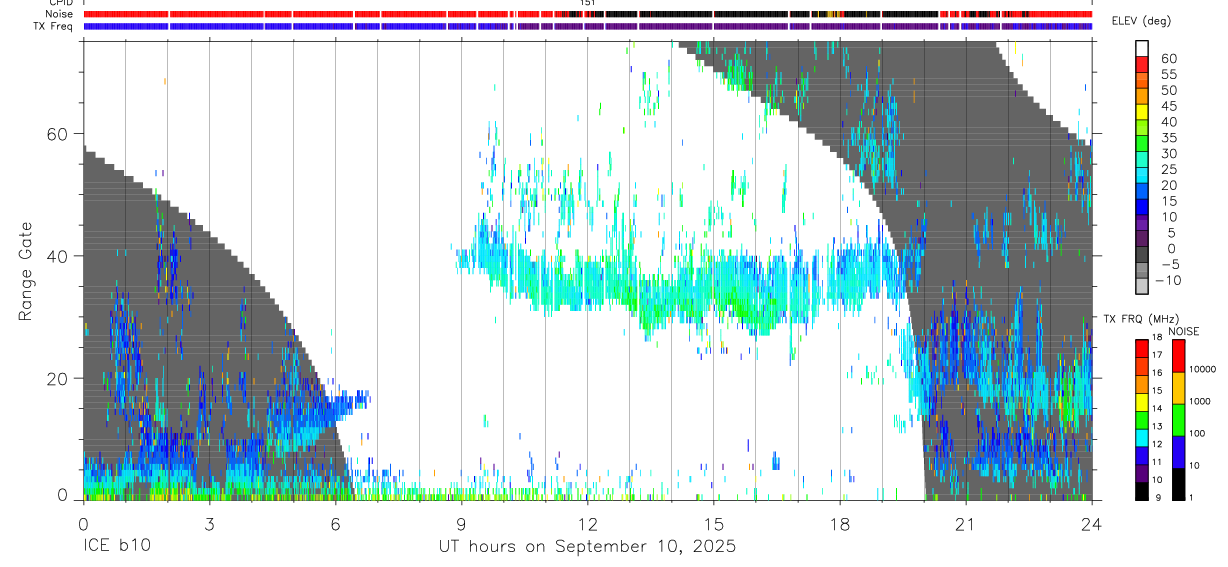Screen dimensions: 1228x567
Task: Click NOISE legend label 1000
Action: pyautogui.click(x=1201, y=402)
